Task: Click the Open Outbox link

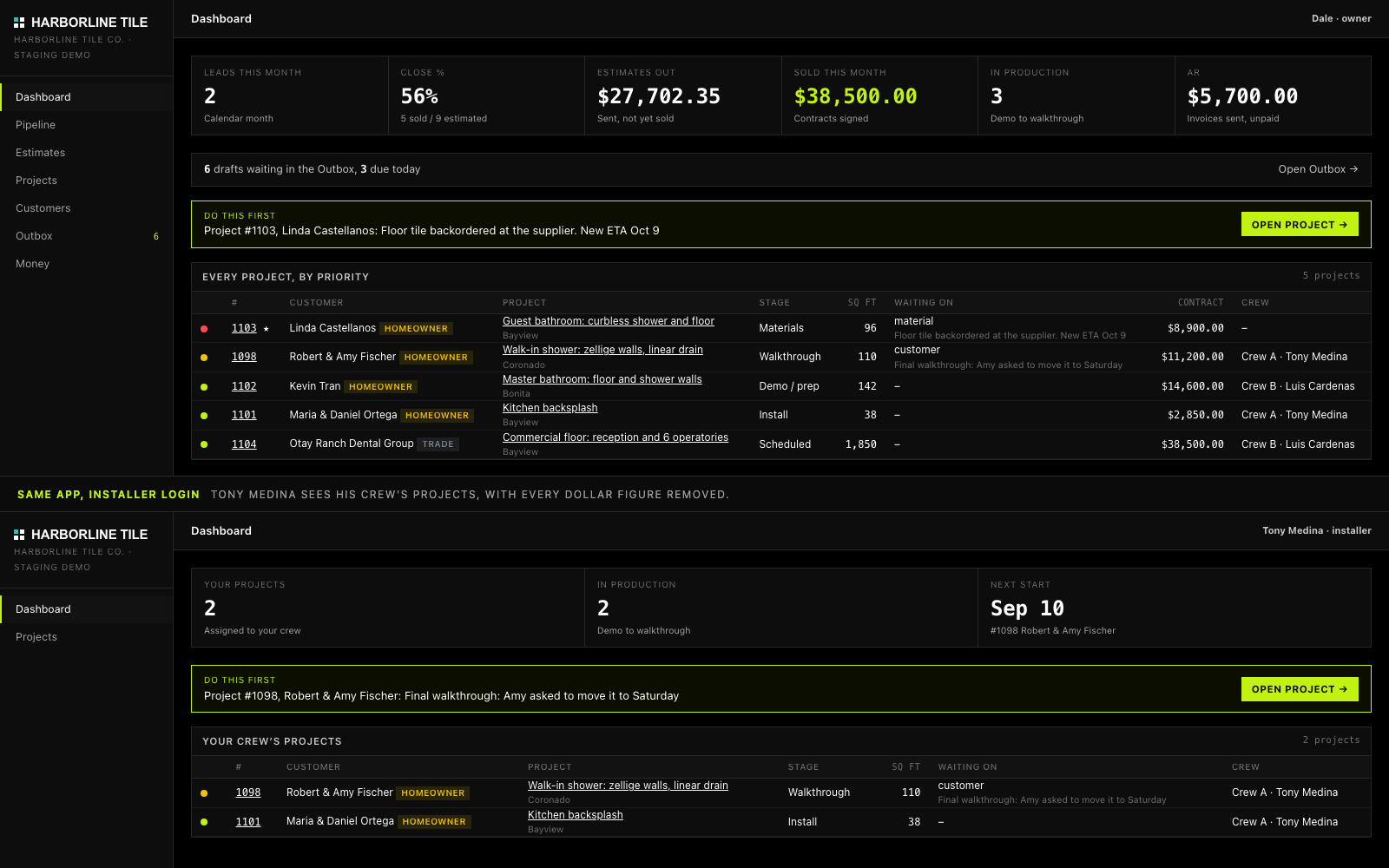Action: point(1318,169)
